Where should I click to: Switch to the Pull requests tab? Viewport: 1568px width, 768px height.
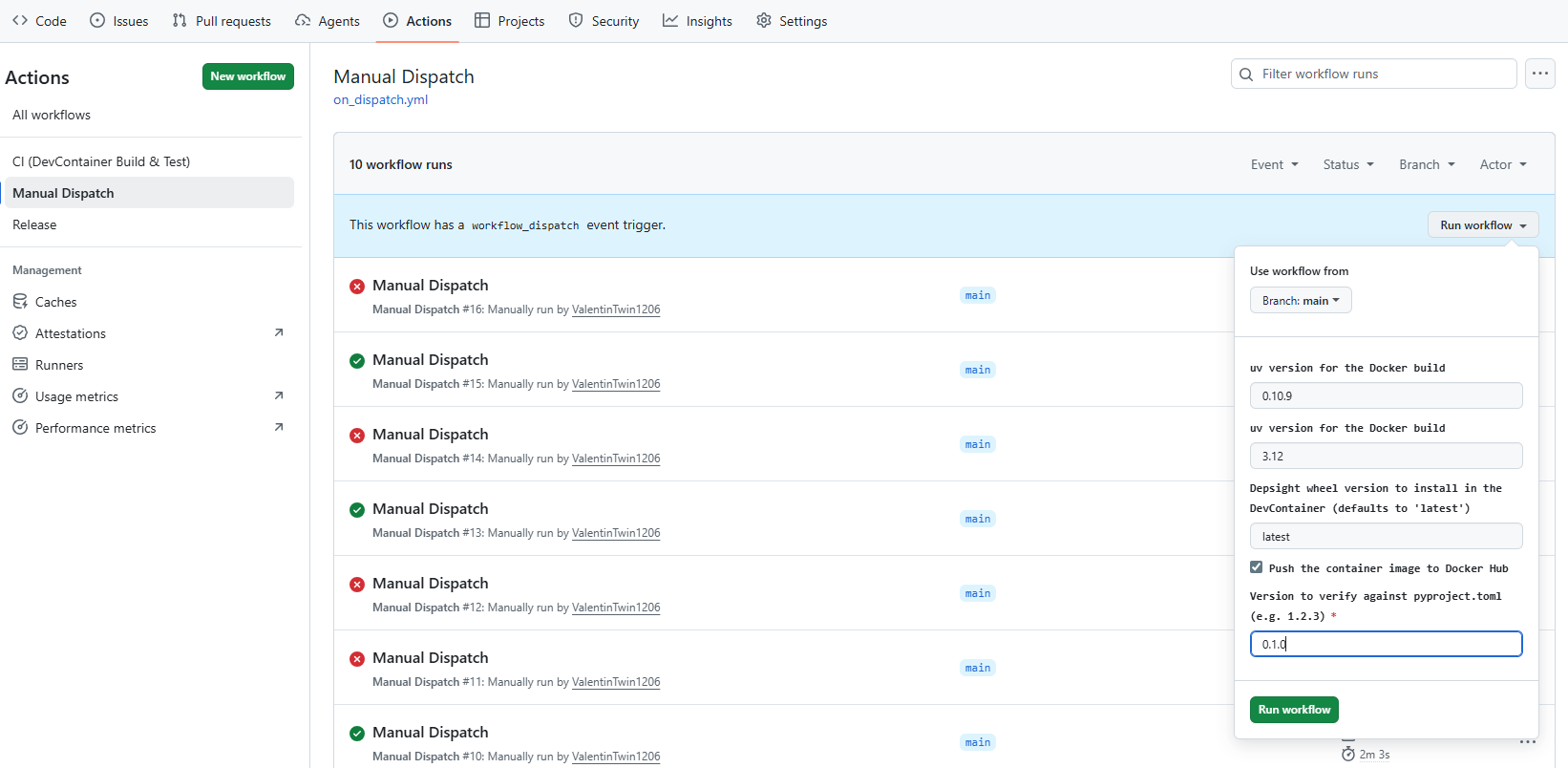[222, 21]
